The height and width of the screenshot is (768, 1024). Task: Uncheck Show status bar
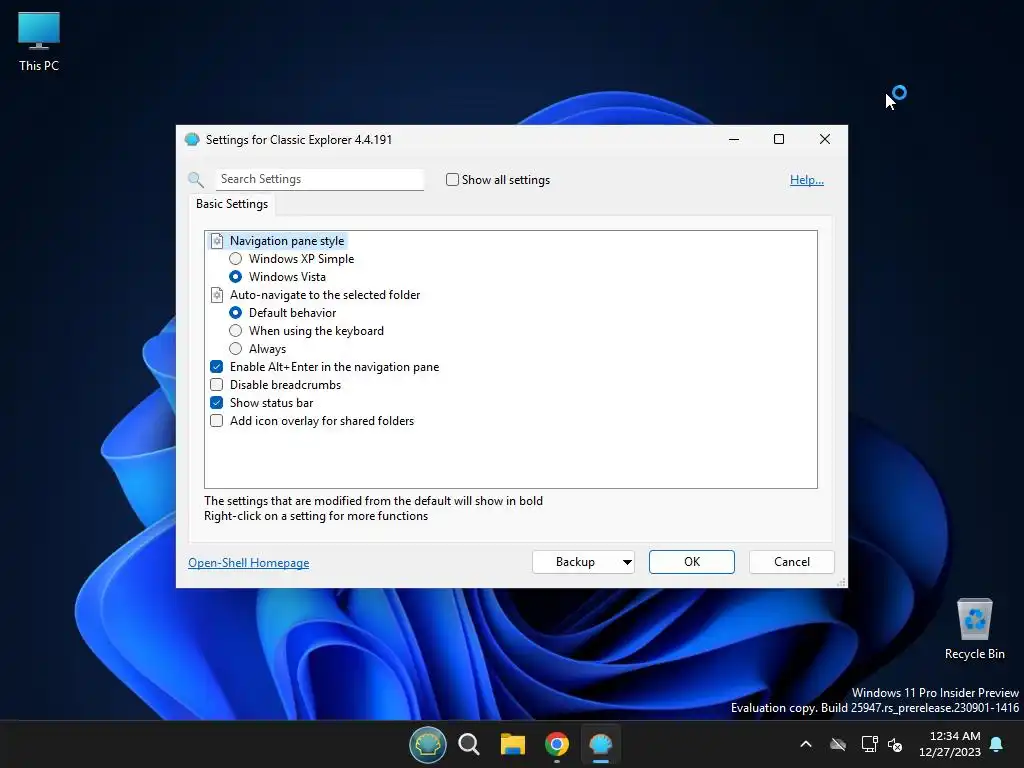click(x=217, y=403)
